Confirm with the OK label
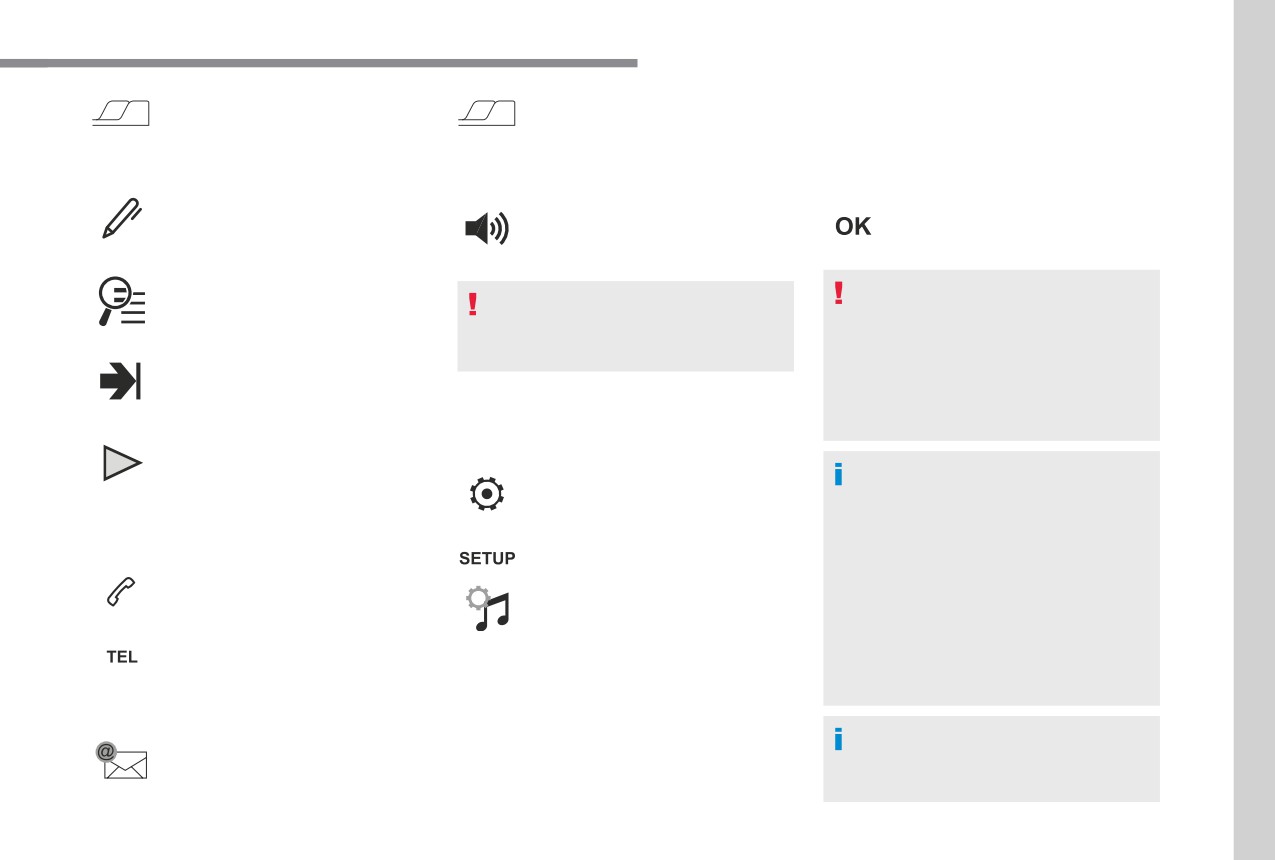 [853, 227]
